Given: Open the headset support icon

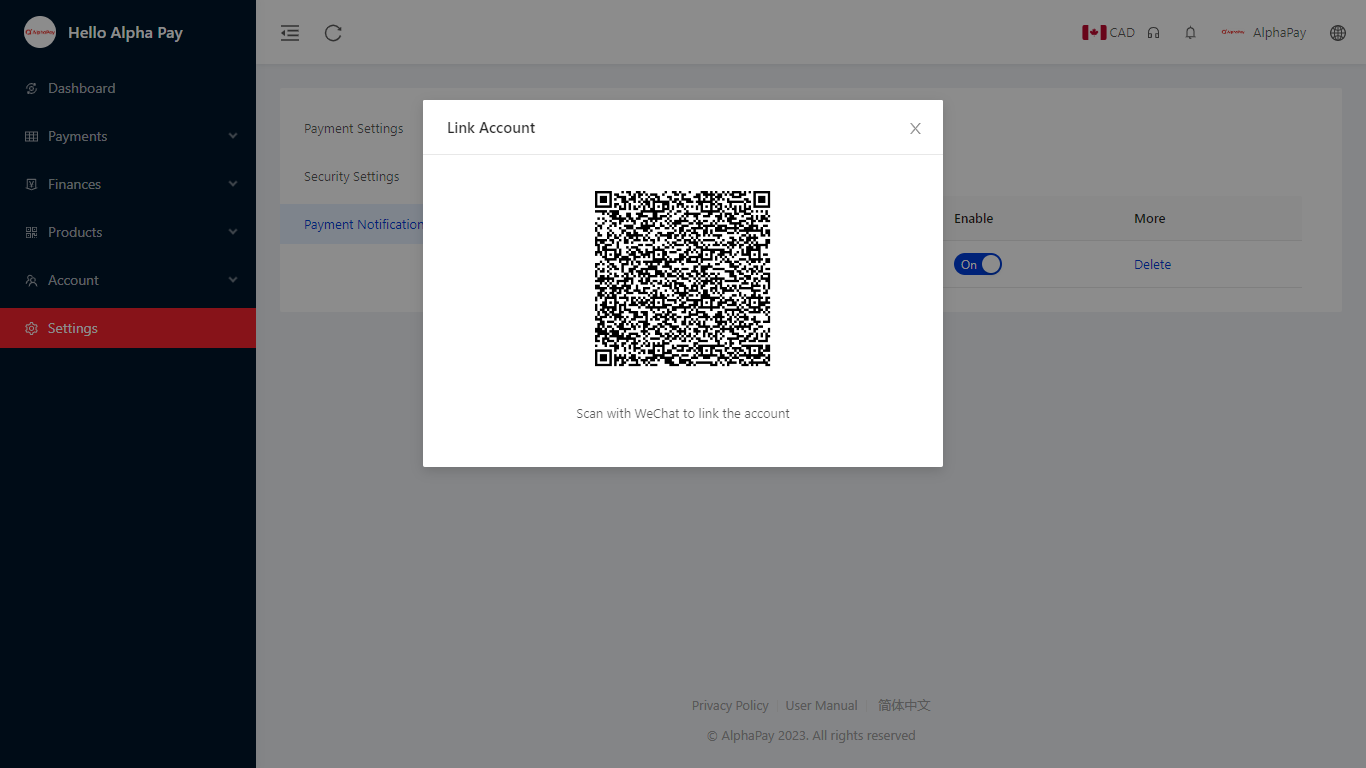Looking at the screenshot, I should [x=1154, y=33].
